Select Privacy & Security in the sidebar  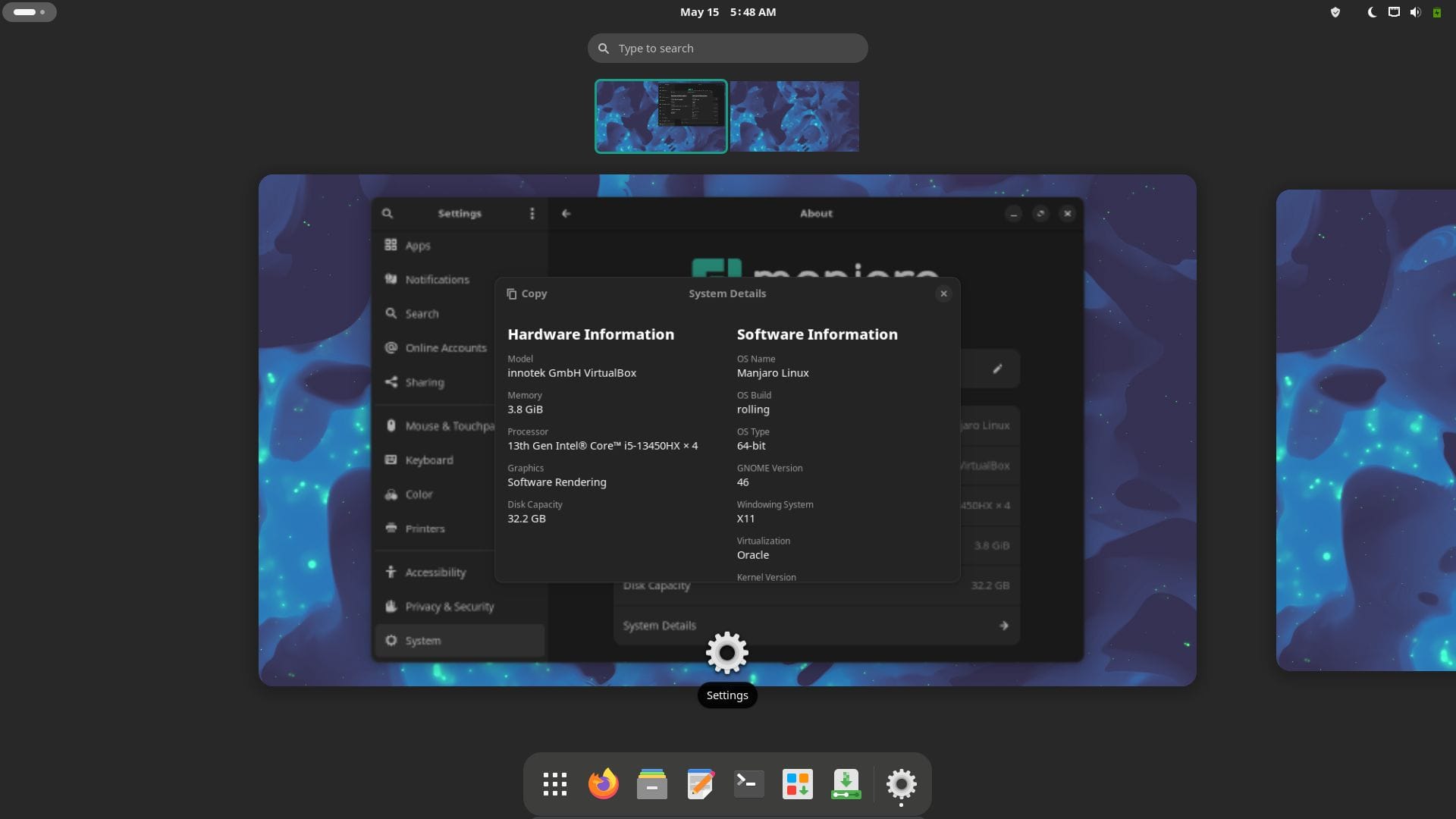tap(449, 607)
